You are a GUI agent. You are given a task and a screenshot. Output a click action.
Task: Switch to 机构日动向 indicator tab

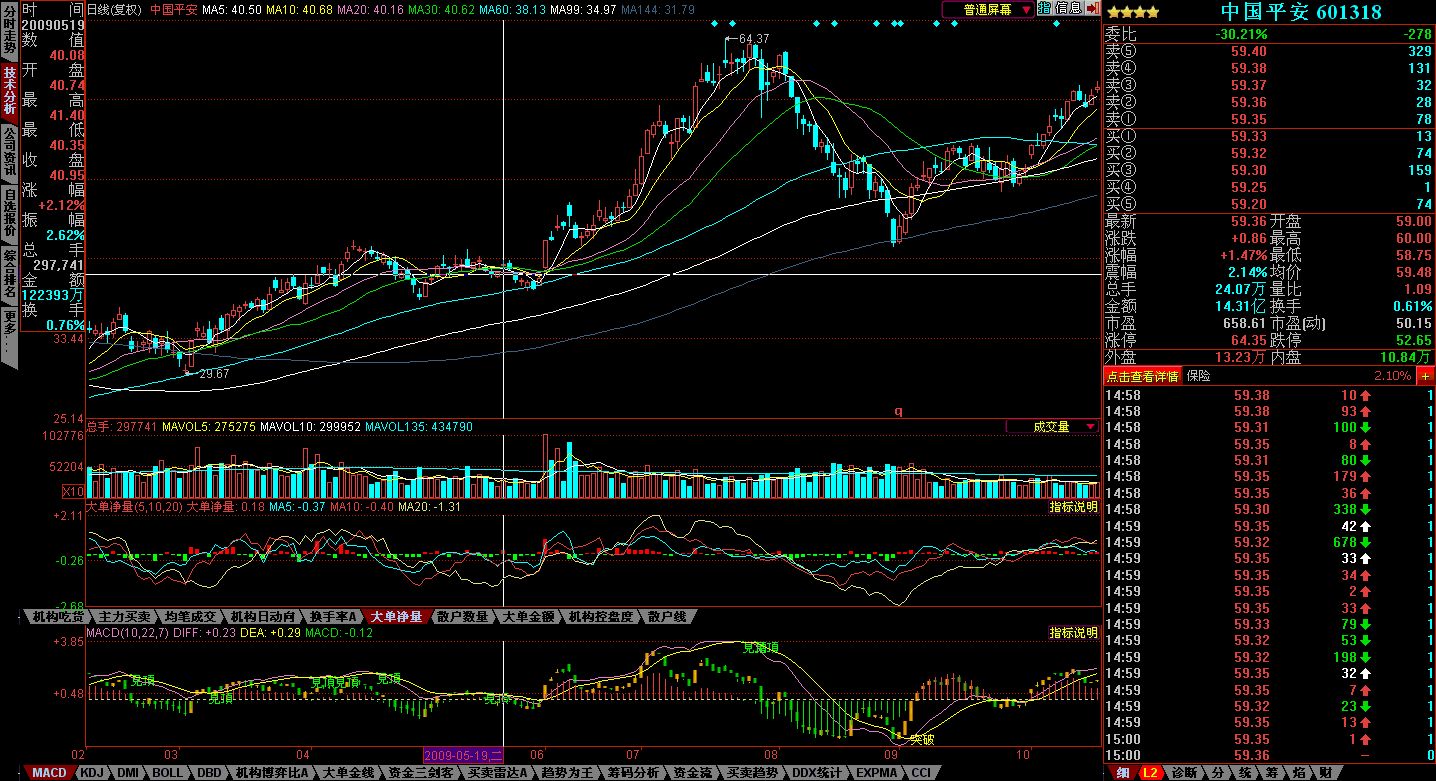pos(263,617)
